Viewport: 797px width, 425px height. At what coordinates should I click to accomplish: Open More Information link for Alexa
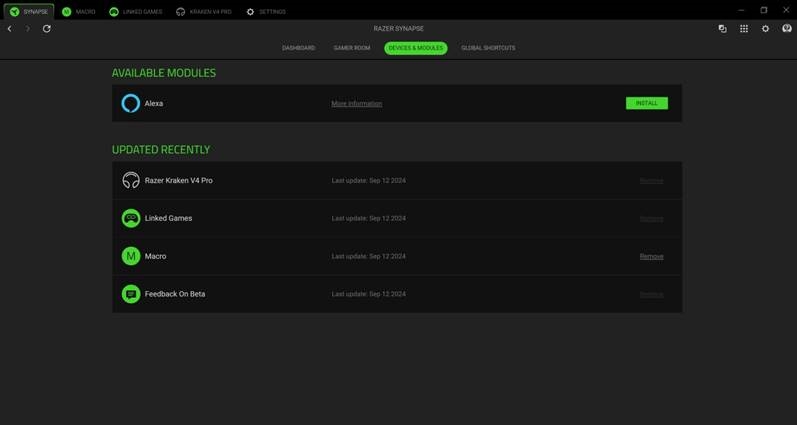pos(357,104)
